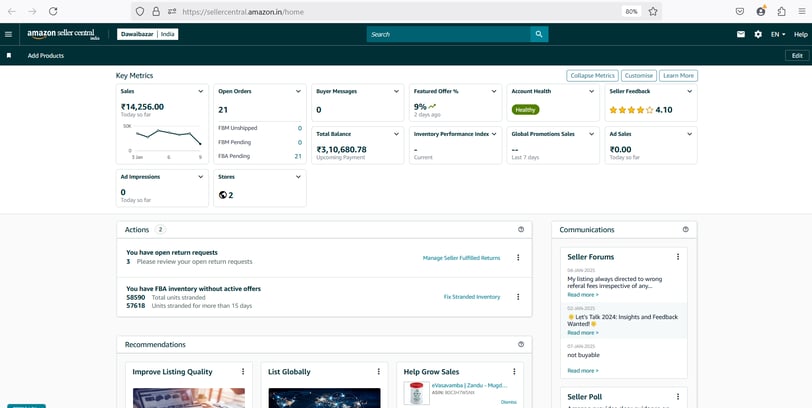The image size is (812, 408).
Task: Expand the Buyer Messages metric chevron
Action: pyautogui.click(x=396, y=91)
